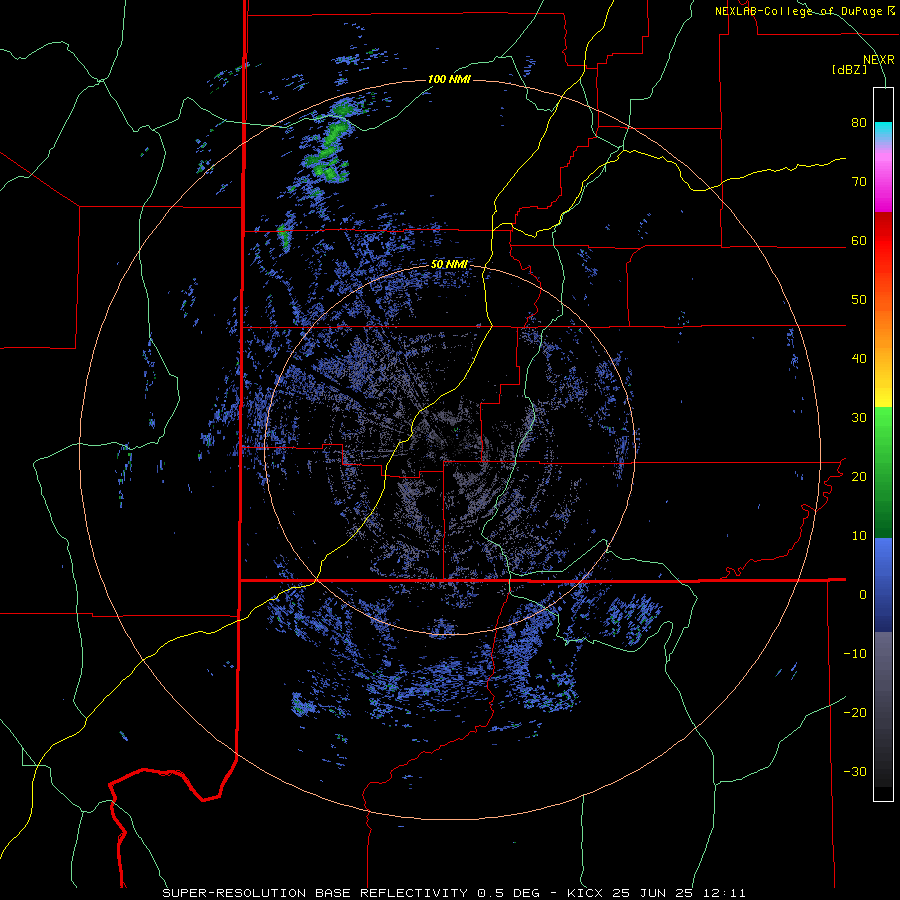Select the -10 scale label

(x=855, y=653)
